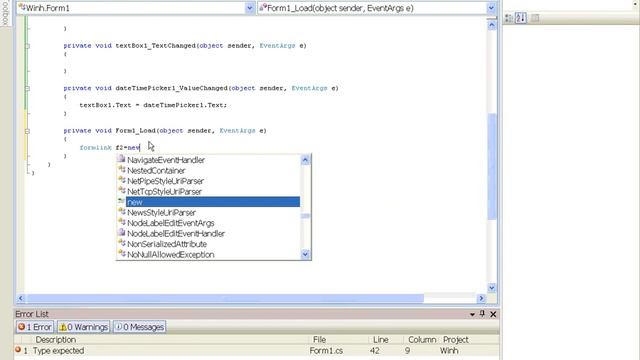This screenshot has width=640, height=360.
Task: Sort error list by Column header
Action: [422, 340]
